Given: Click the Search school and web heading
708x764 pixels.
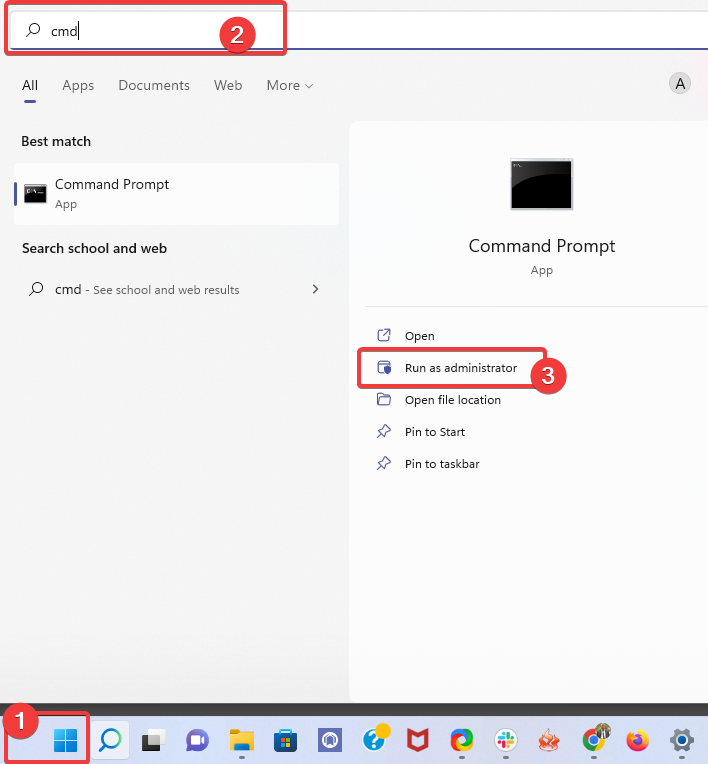Looking at the screenshot, I should 95,248.
